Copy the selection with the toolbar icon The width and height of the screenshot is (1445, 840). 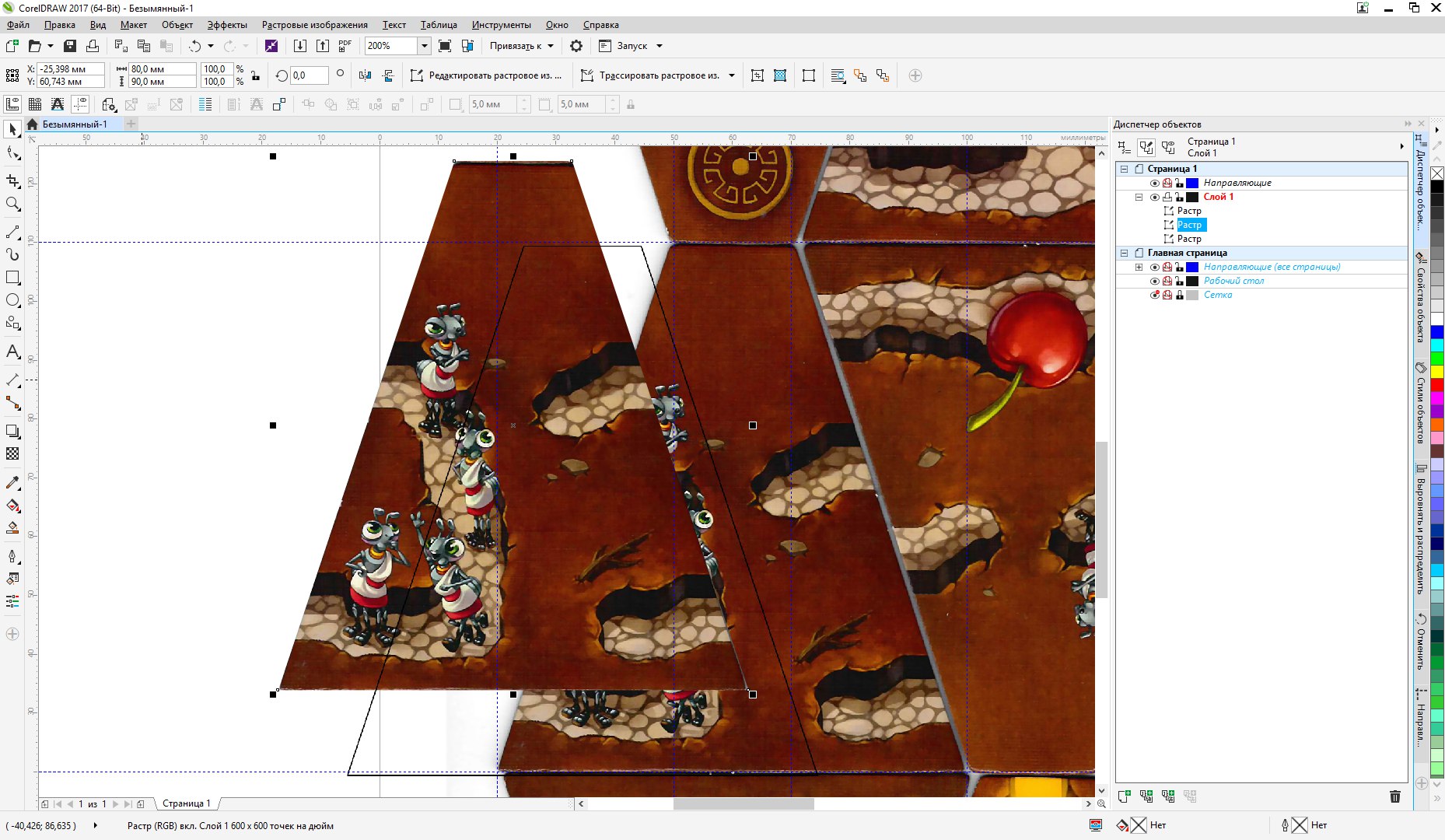pos(144,46)
